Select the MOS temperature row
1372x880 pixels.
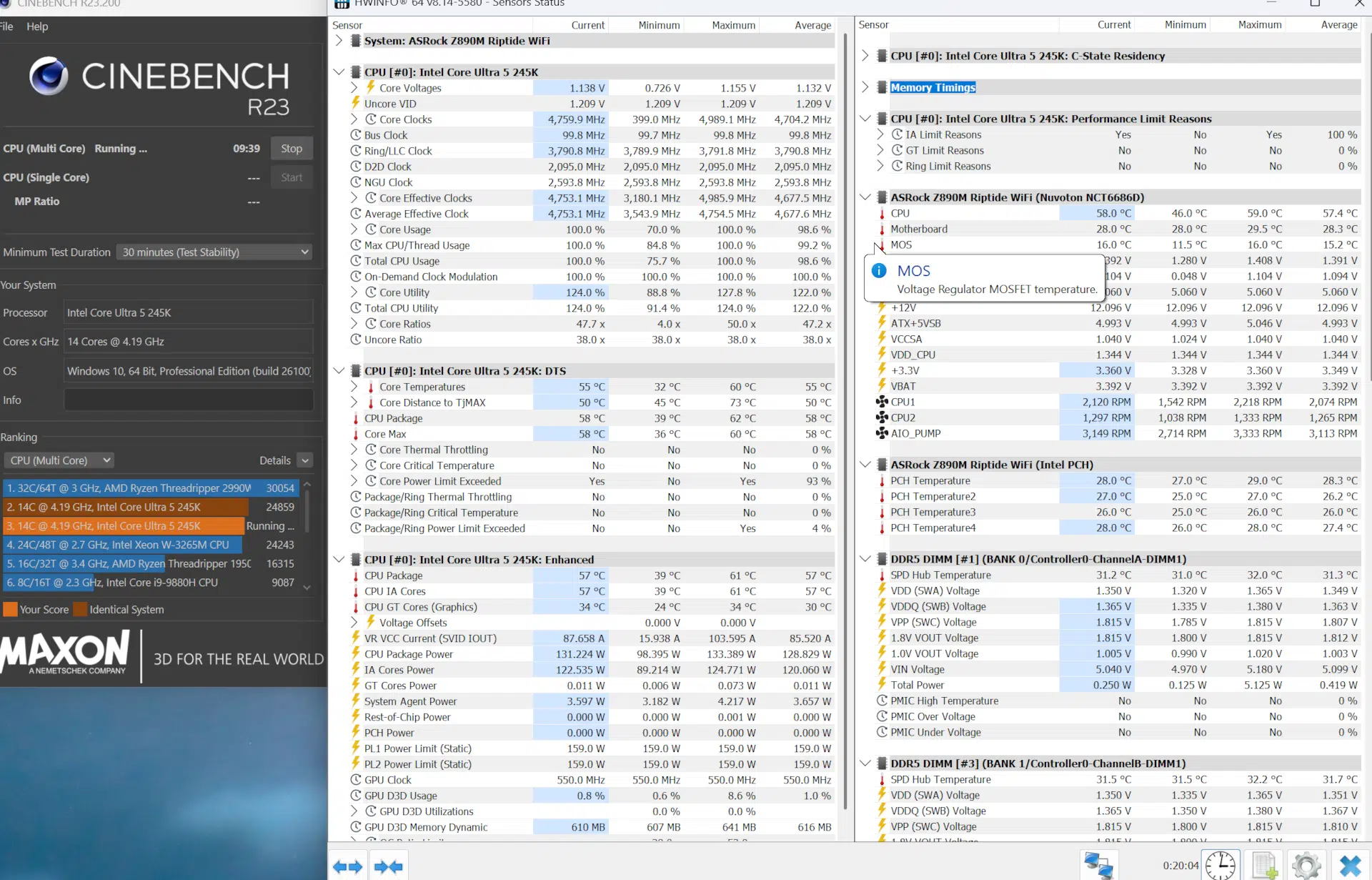point(1118,244)
